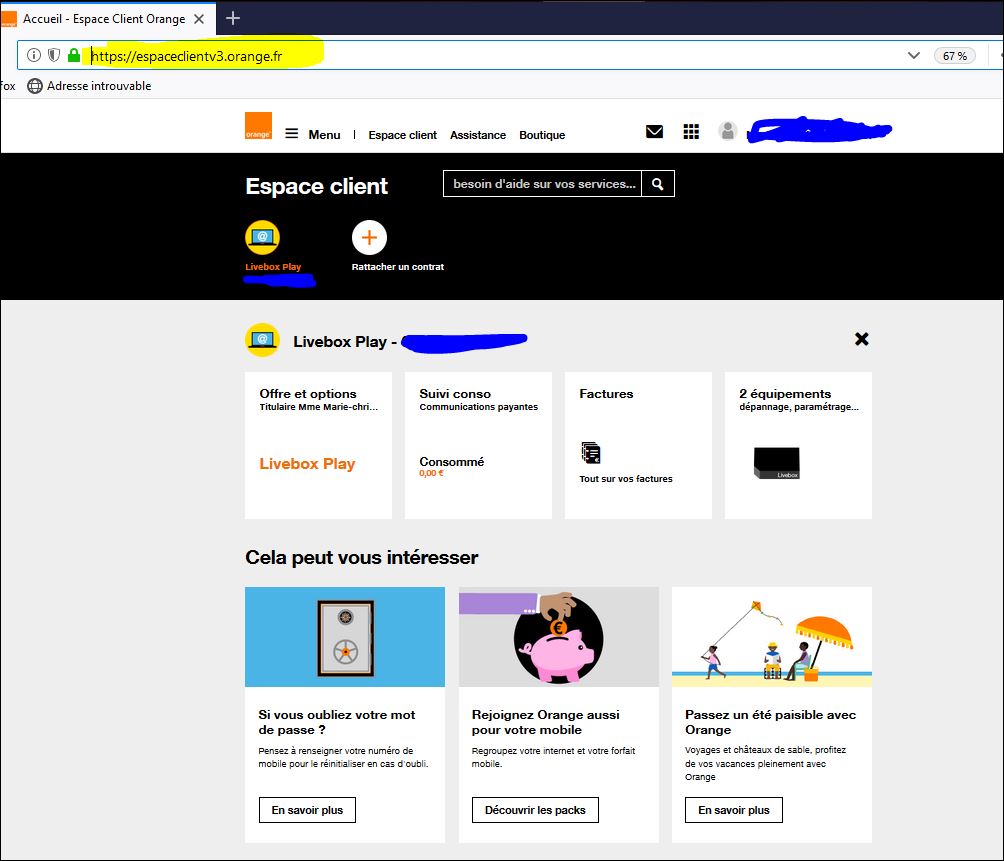Open the mail envelope icon
Image resolution: width=1004 pixels, height=861 pixels.
click(x=654, y=131)
